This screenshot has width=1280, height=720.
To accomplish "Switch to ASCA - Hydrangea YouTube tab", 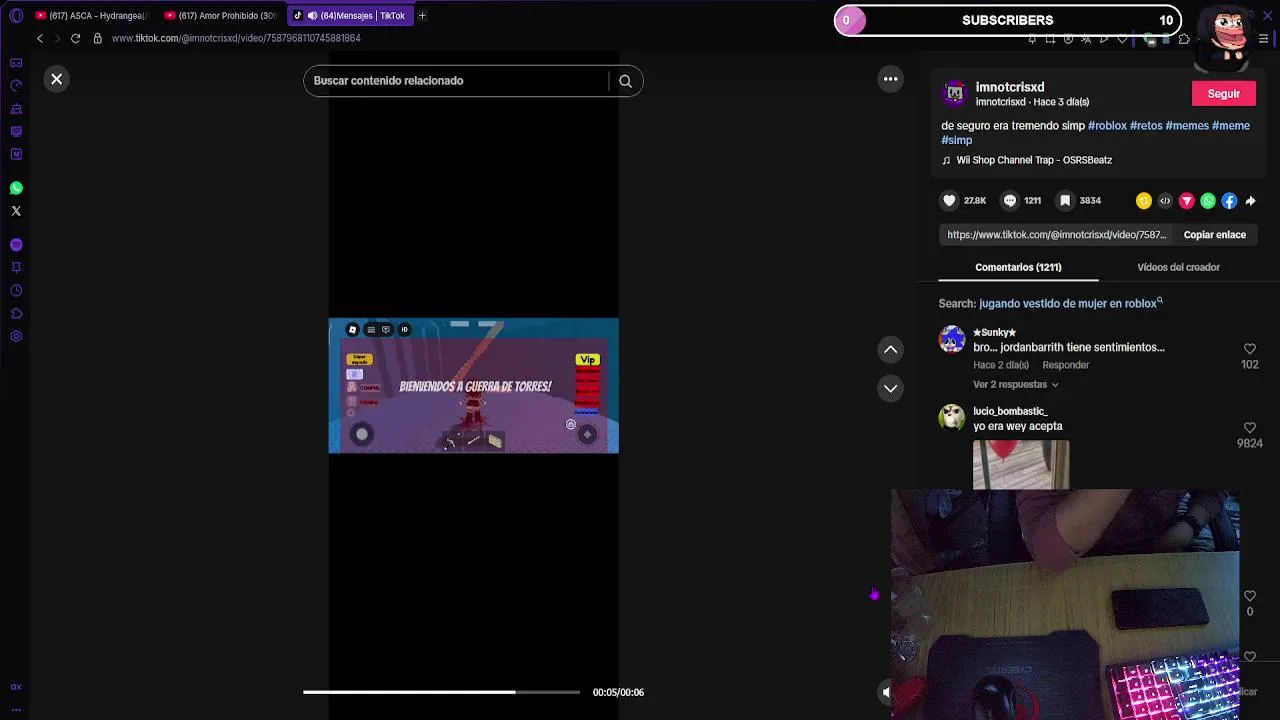I will coord(92,16).
